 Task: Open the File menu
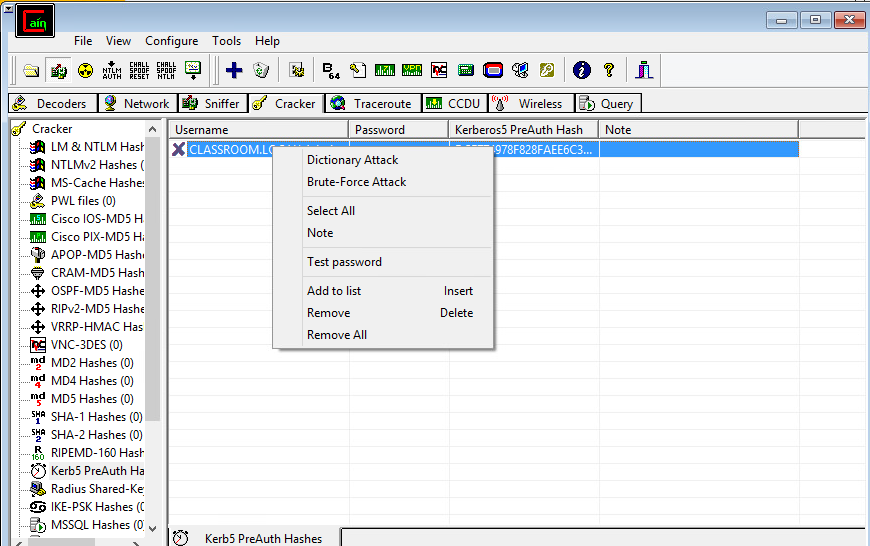pos(83,41)
